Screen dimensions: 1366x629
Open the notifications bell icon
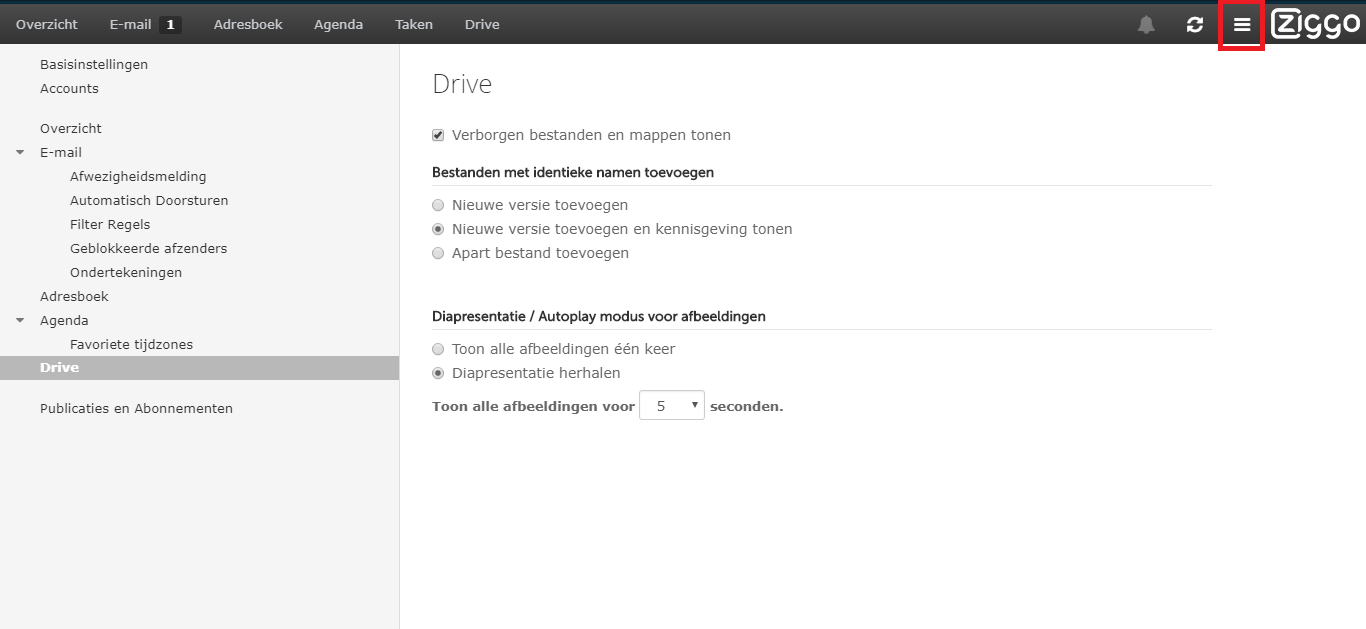pyautogui.click(x=1146, y=25)
